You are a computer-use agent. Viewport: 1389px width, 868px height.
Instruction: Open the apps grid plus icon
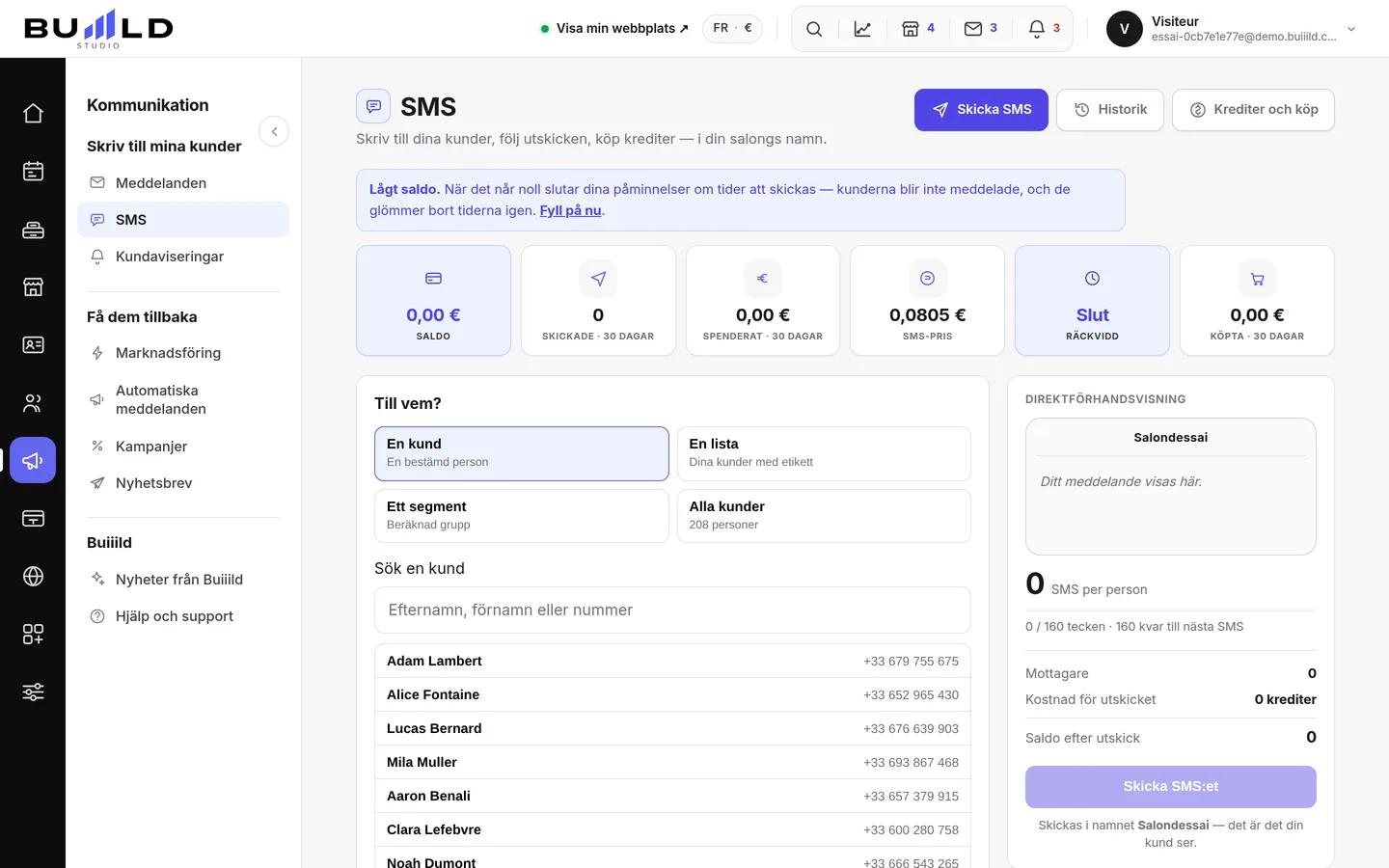tap(33, 634)
